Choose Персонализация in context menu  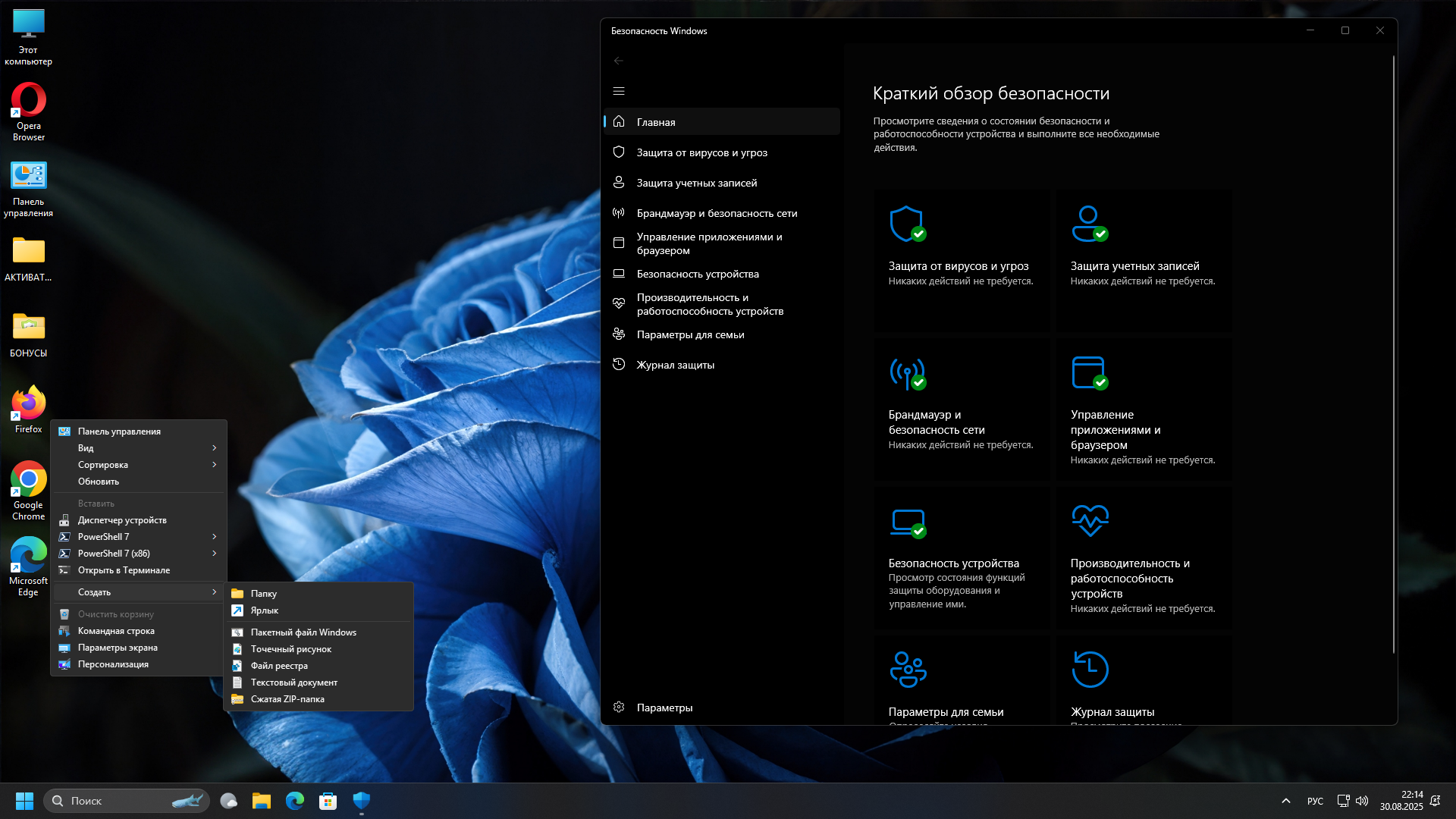pos(139,664)
